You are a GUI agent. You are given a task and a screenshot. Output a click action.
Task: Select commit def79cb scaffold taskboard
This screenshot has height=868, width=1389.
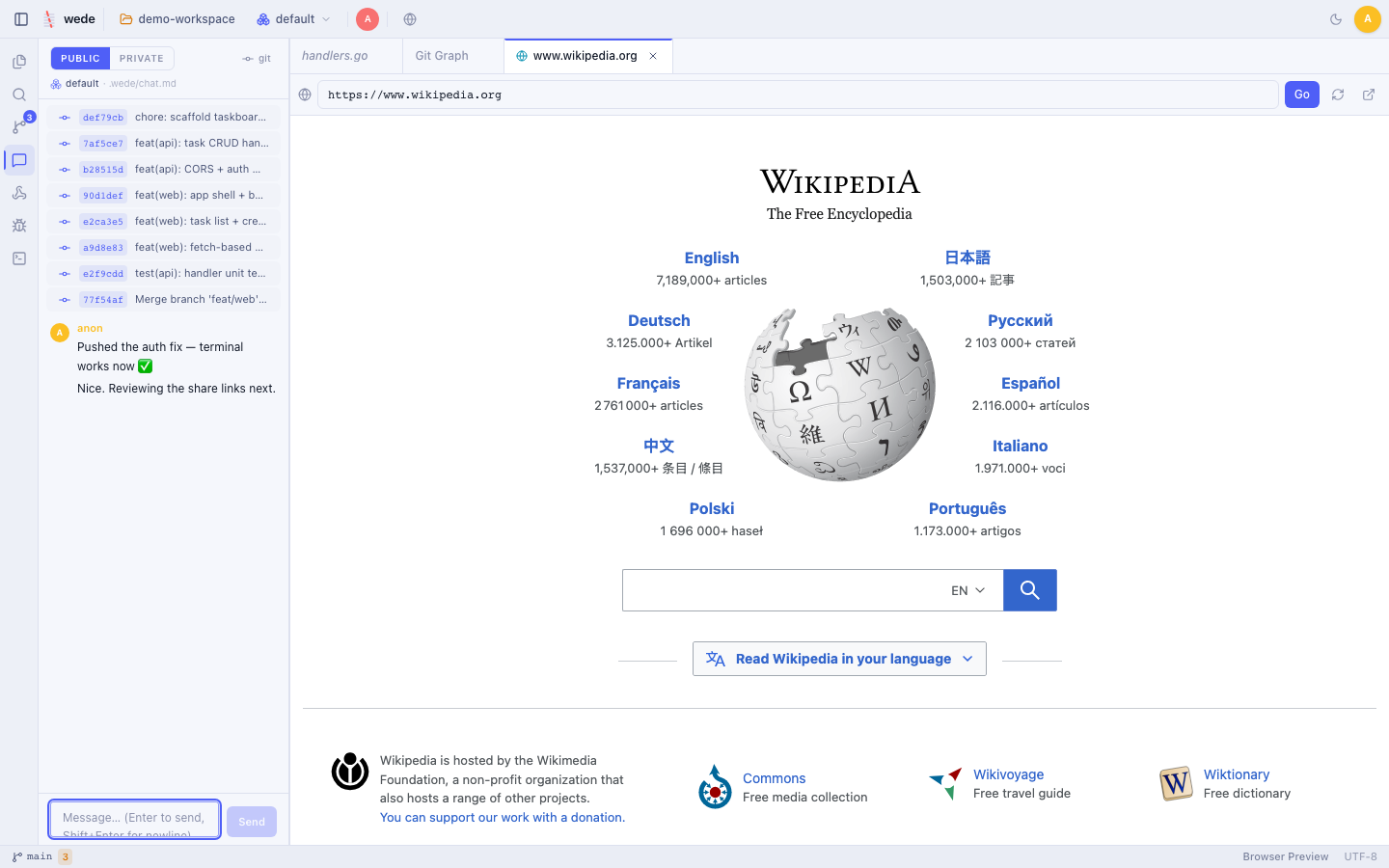pyautogui.click(x=164, y=118)
